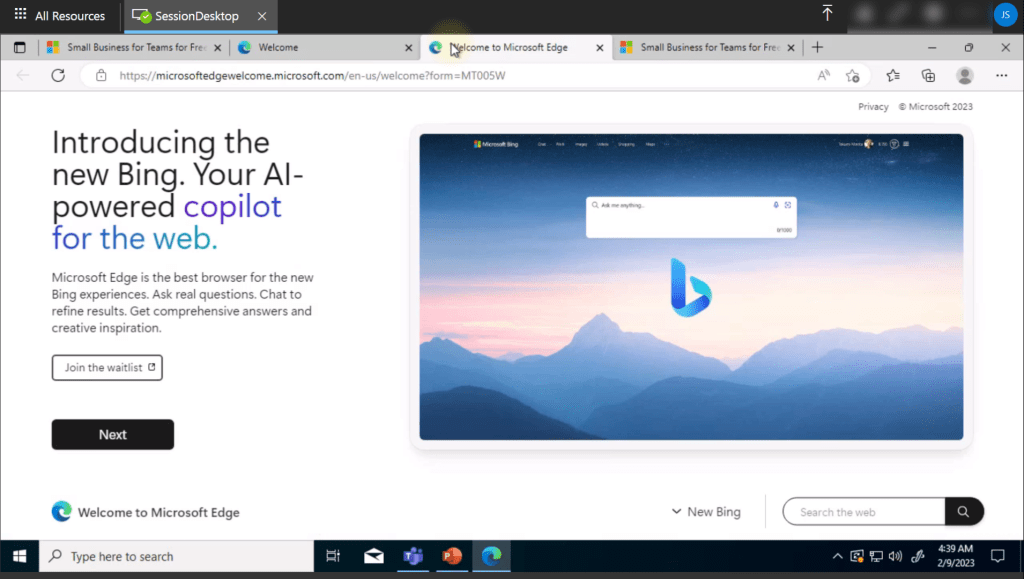The width and height of the screenshot is (1024, 579).
Task: Click Join the waitlist link
Action: pyautogui.click(x=107, y=367)
